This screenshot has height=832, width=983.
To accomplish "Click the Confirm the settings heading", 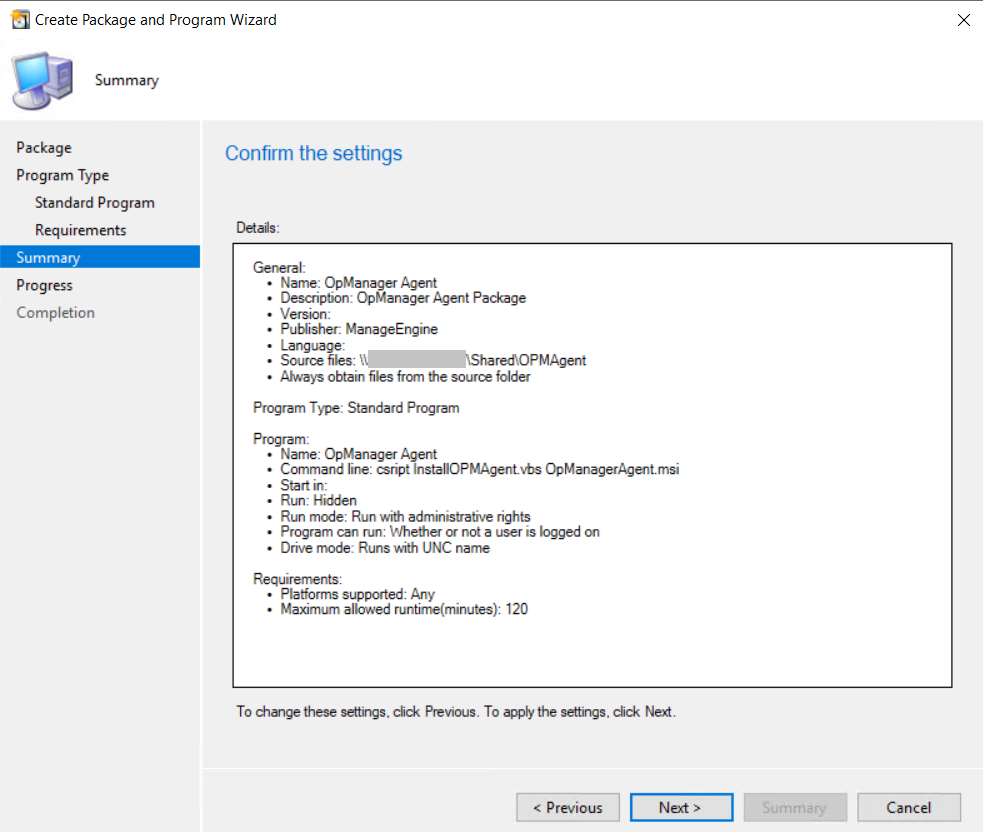I will (x=313, y=153).
